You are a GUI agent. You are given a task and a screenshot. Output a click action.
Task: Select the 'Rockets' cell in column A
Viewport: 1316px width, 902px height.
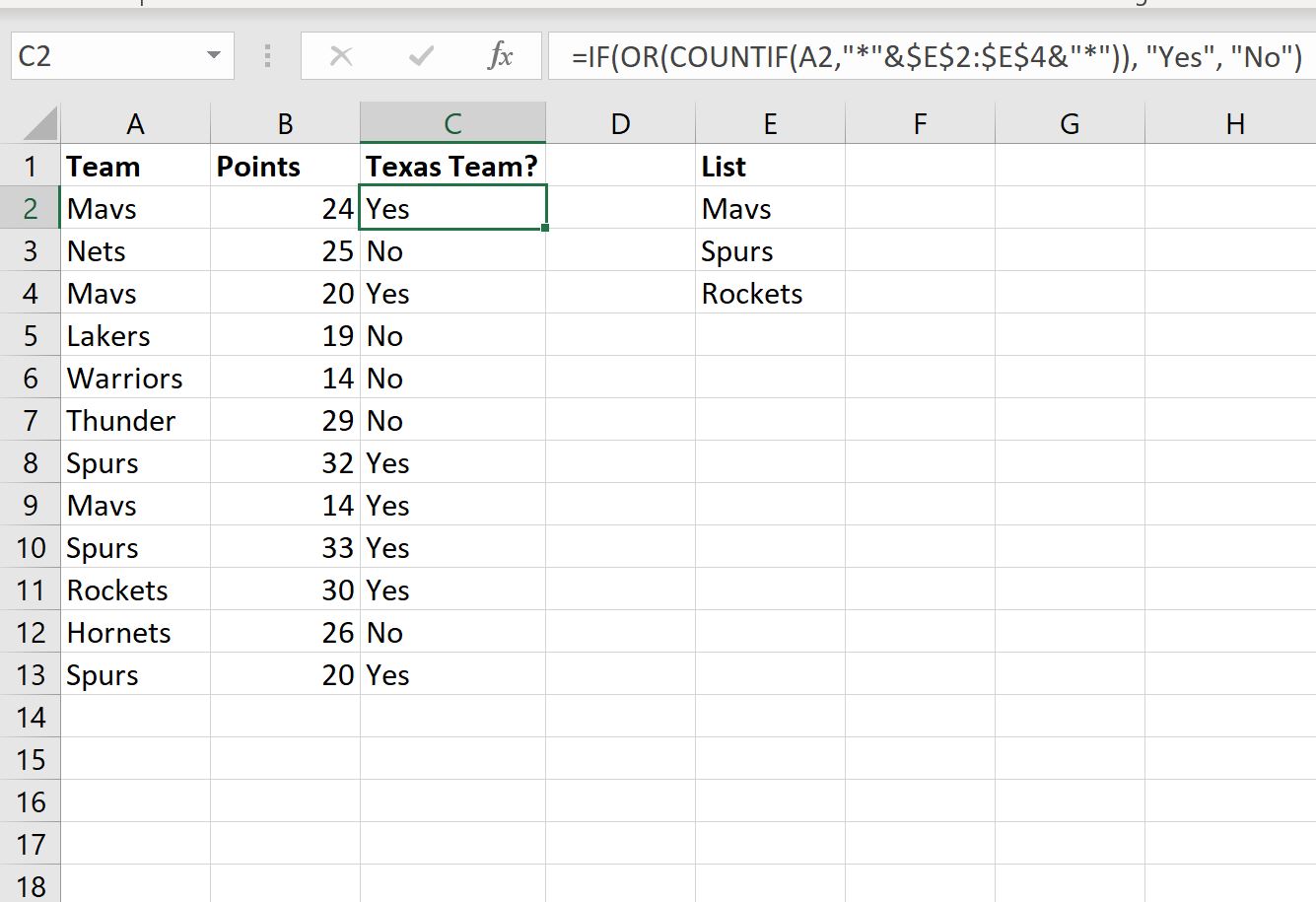(135, 590)
